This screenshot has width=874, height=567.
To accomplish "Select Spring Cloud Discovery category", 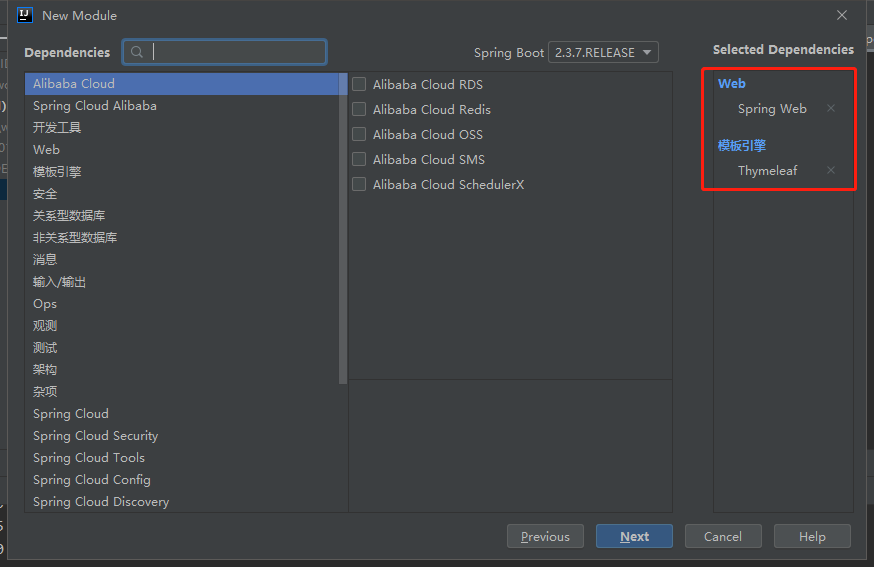I will [182, 502].
